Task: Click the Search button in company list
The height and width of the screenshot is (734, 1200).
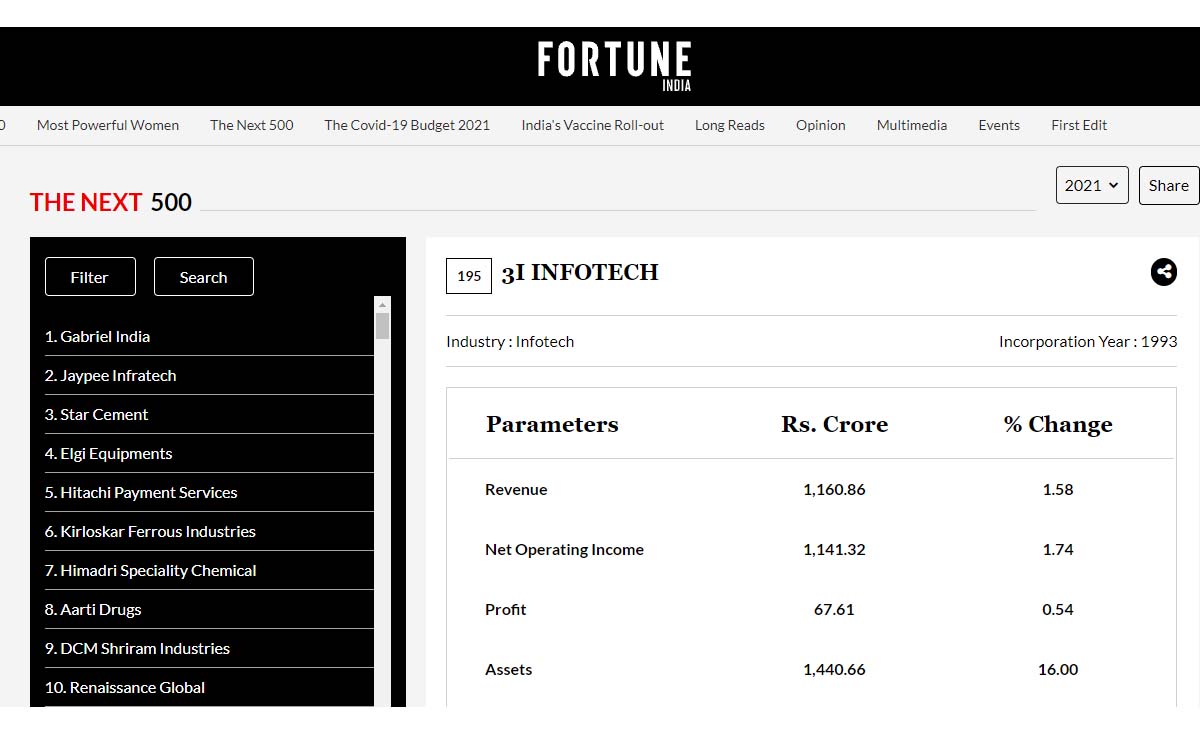Action: 204,277
